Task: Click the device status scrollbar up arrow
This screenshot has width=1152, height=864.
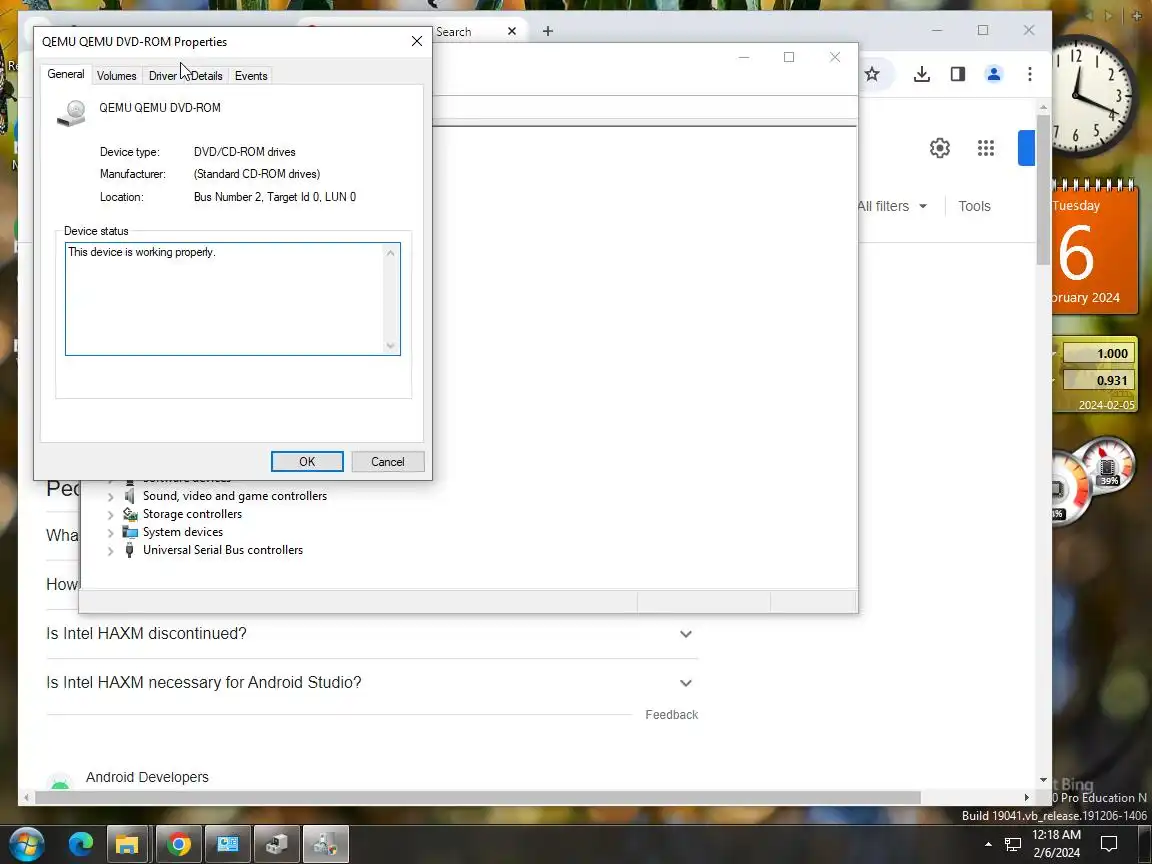Action: [391, 253]
